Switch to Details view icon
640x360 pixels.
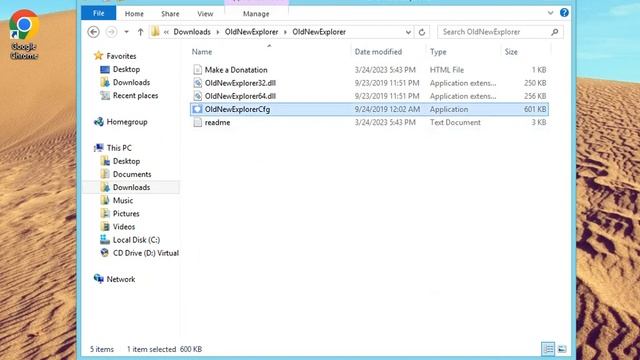(x=548, y=349)
